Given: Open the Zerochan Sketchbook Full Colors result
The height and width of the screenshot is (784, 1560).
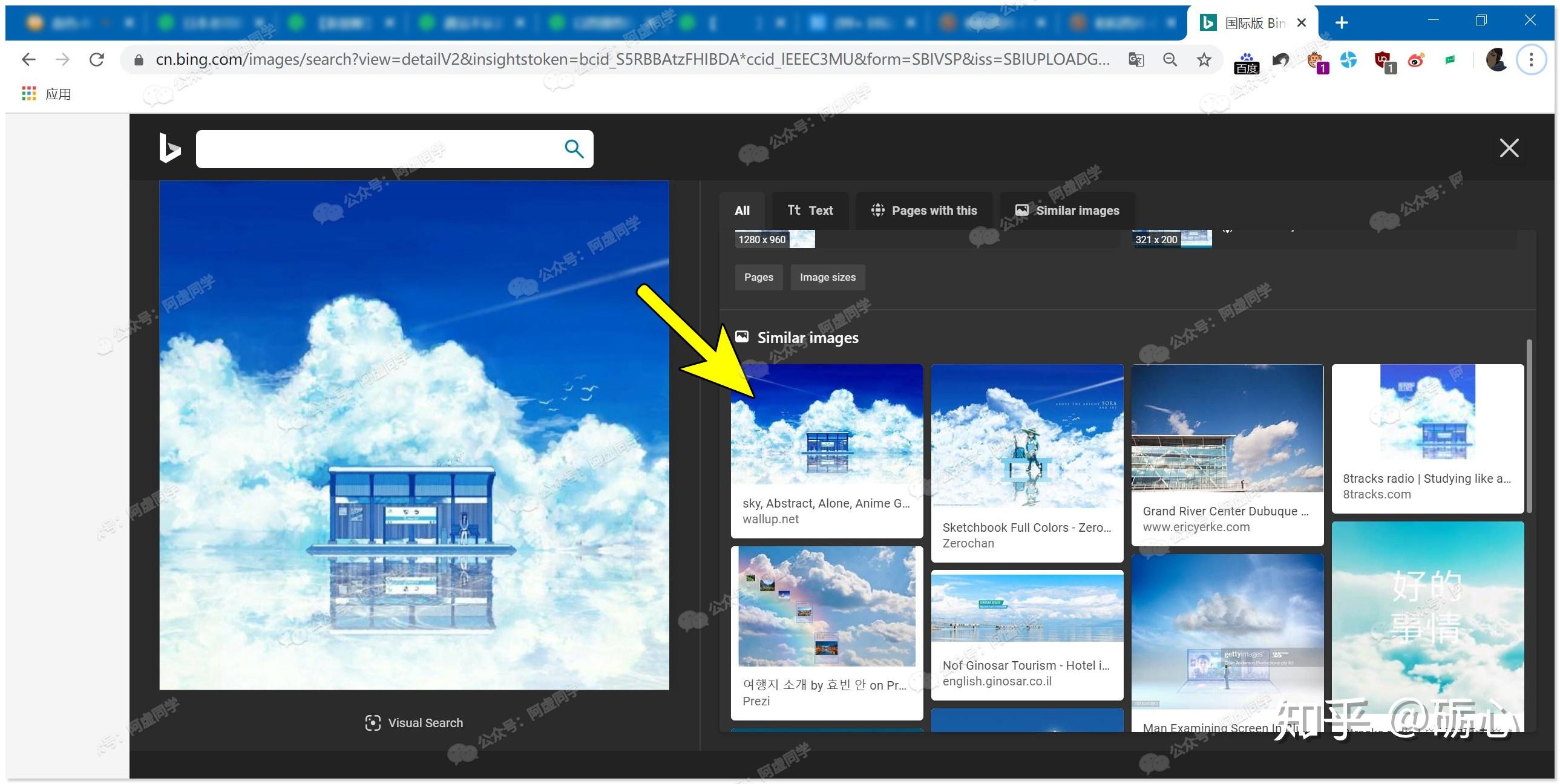Looking at the screenshot, I should [x=1026, y=436].
